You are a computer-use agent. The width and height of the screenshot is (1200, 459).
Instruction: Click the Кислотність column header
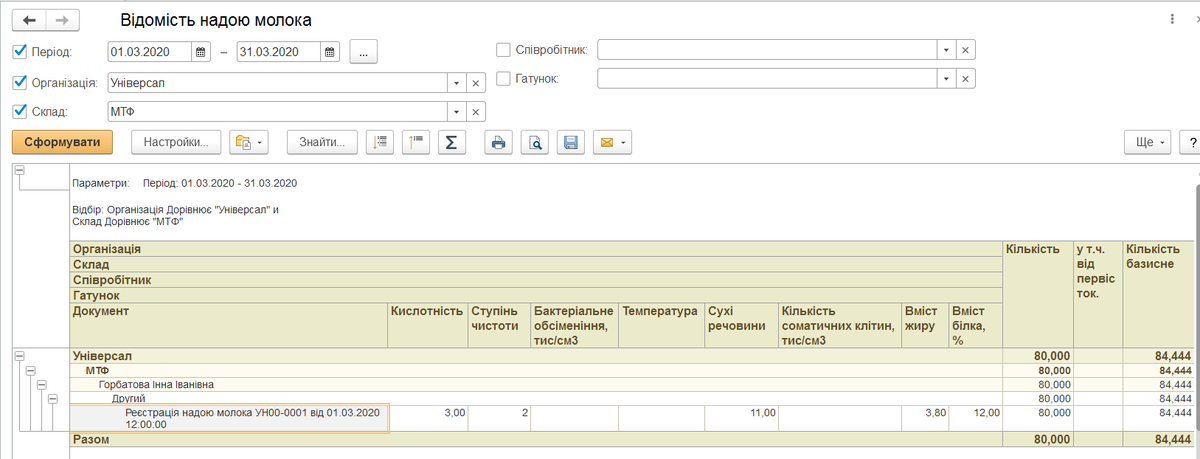pos(428,326)
